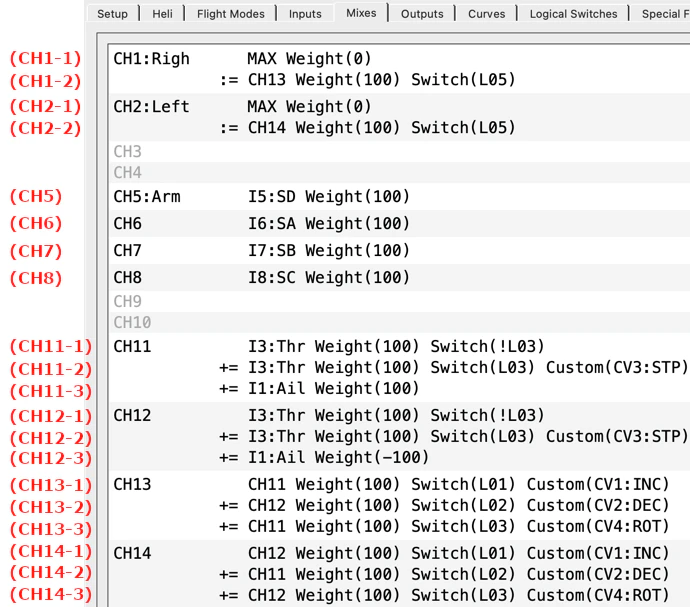The width and height of the screenshot is (690, 607).
Task: Select CH12 I3:Thr Switch(L03) CV3:STP line
Action: 399,437
